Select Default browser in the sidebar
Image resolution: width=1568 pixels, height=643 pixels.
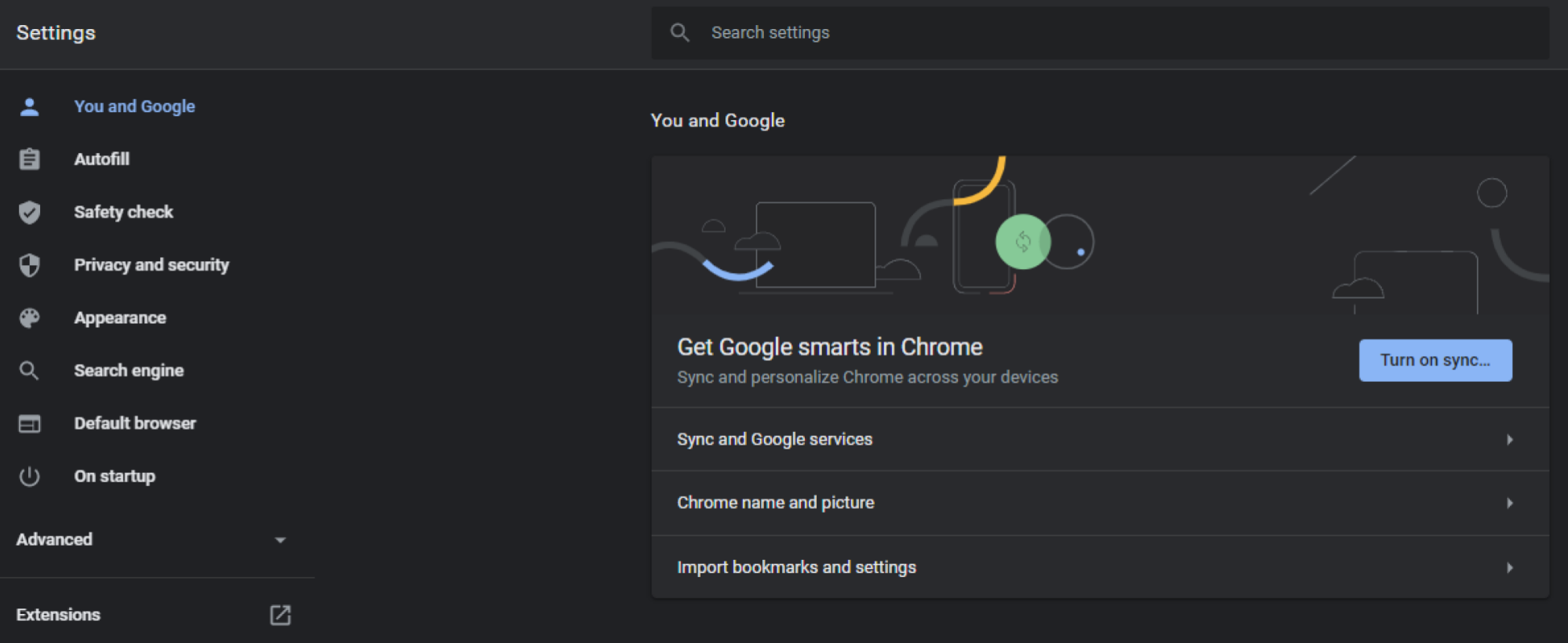click(135, 423)
